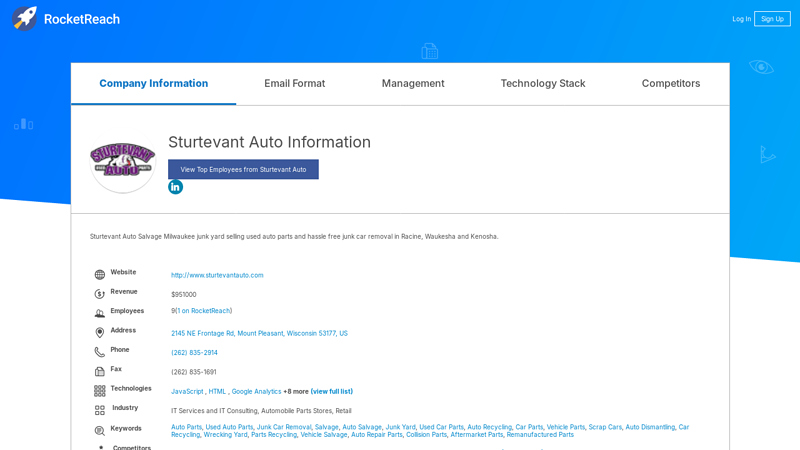The height and width of the screenshot is (450, 800).
Task: Click the HTML technology link
Action: (x=217, y=391)
